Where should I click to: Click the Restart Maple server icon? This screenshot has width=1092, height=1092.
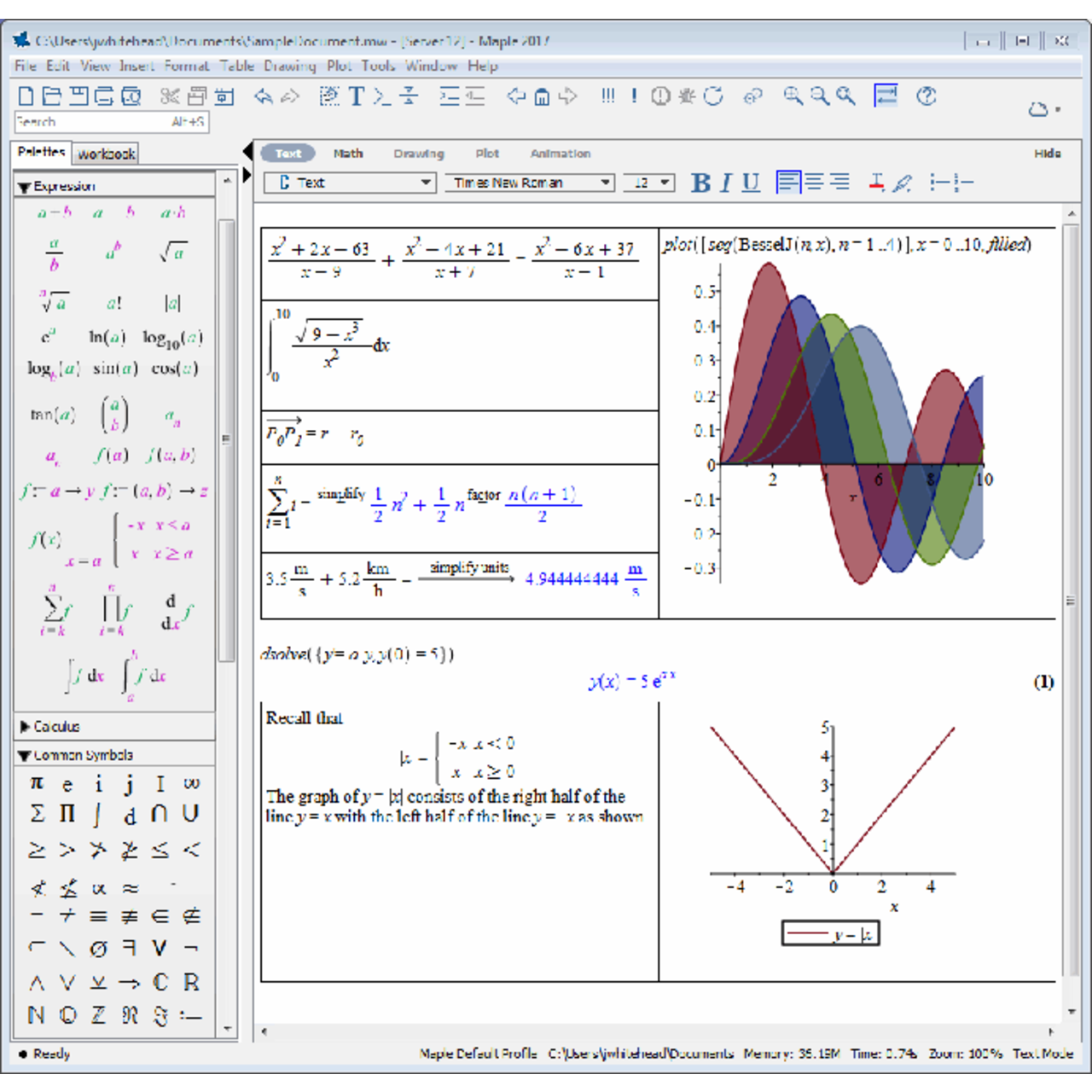pyautogui.click(x=713, y=96)
